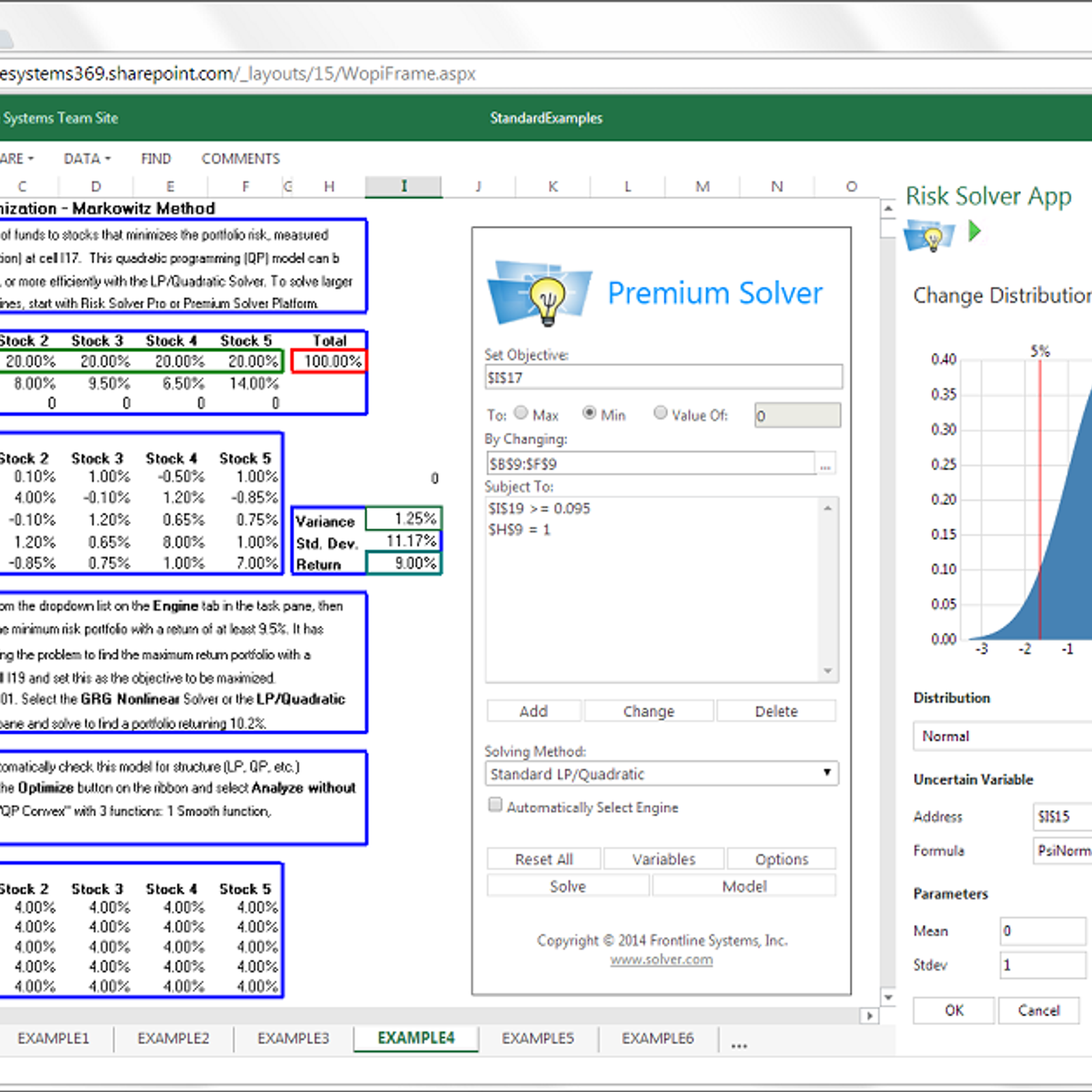Select the Value Of radio button
Screen dimensions: 1092x1092
[660, 413]
